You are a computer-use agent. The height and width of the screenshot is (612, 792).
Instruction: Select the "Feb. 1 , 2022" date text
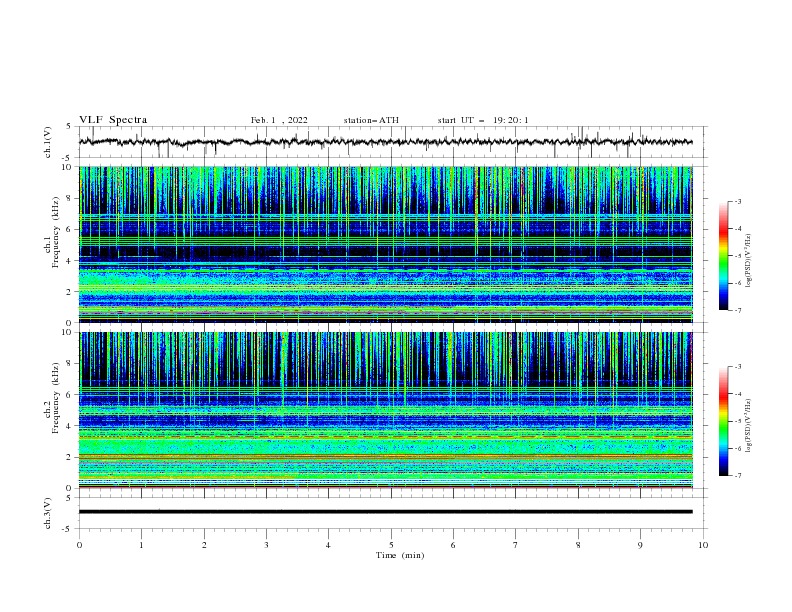click(279, 120)
